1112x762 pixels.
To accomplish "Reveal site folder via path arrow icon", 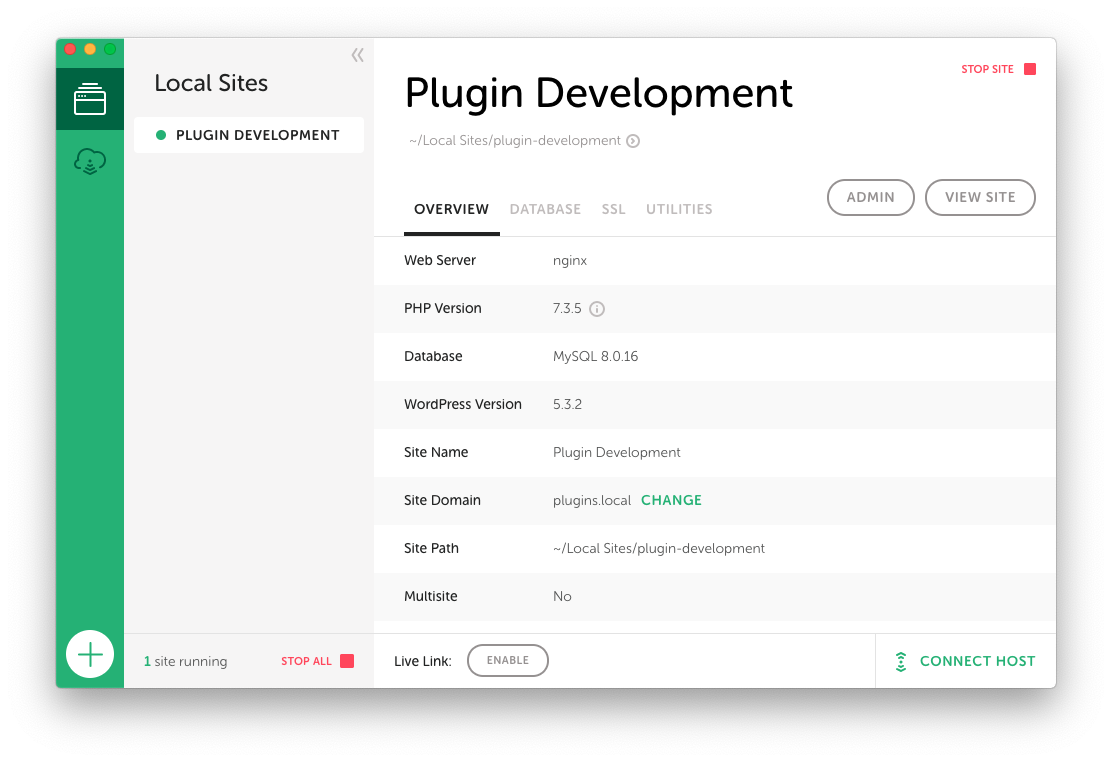I will (x=633, y=141).
